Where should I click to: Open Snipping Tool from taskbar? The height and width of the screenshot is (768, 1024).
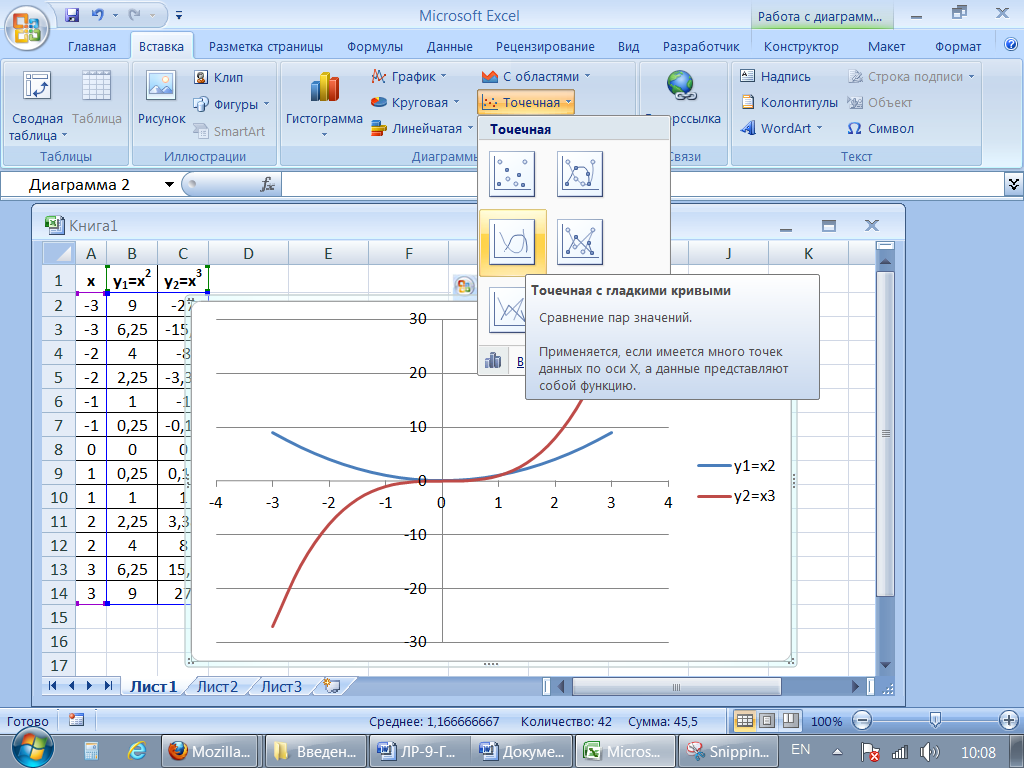[727, 751]
